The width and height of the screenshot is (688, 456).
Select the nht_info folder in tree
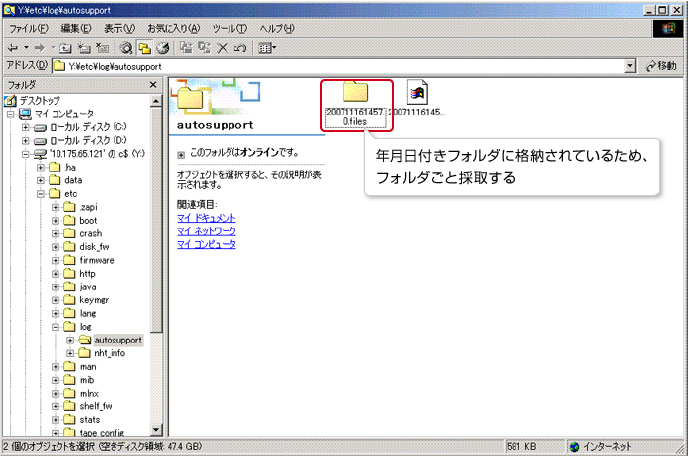[110, 353]
